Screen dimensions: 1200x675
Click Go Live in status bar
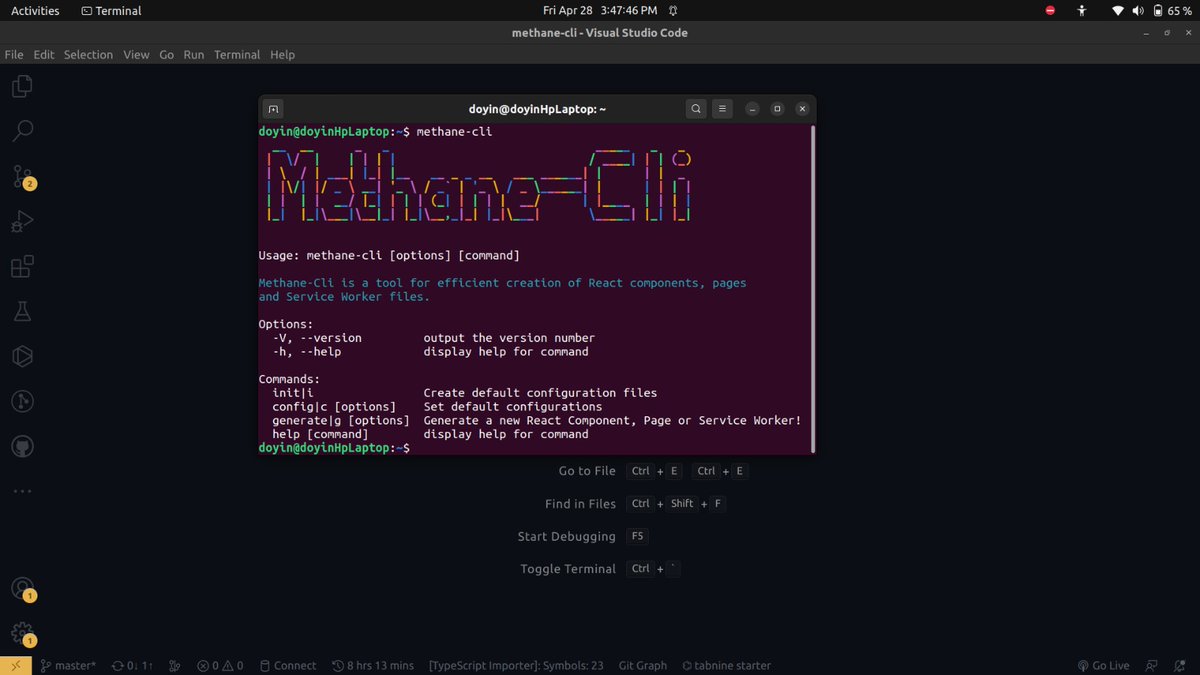pos(1103,665)
